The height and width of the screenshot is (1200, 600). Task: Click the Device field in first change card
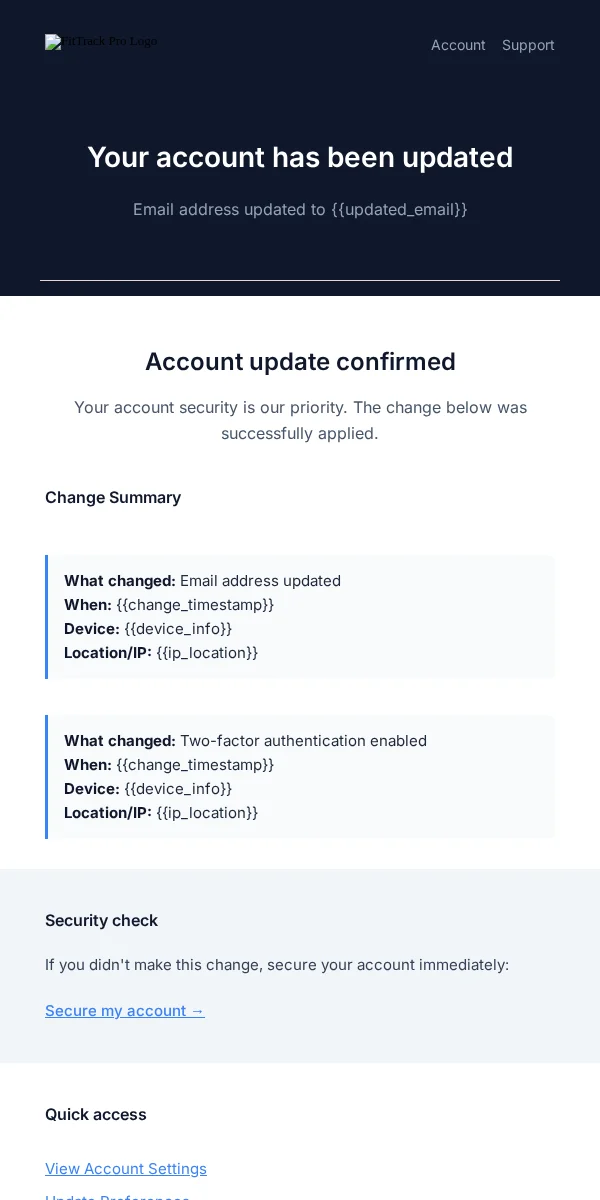(148, 629)
